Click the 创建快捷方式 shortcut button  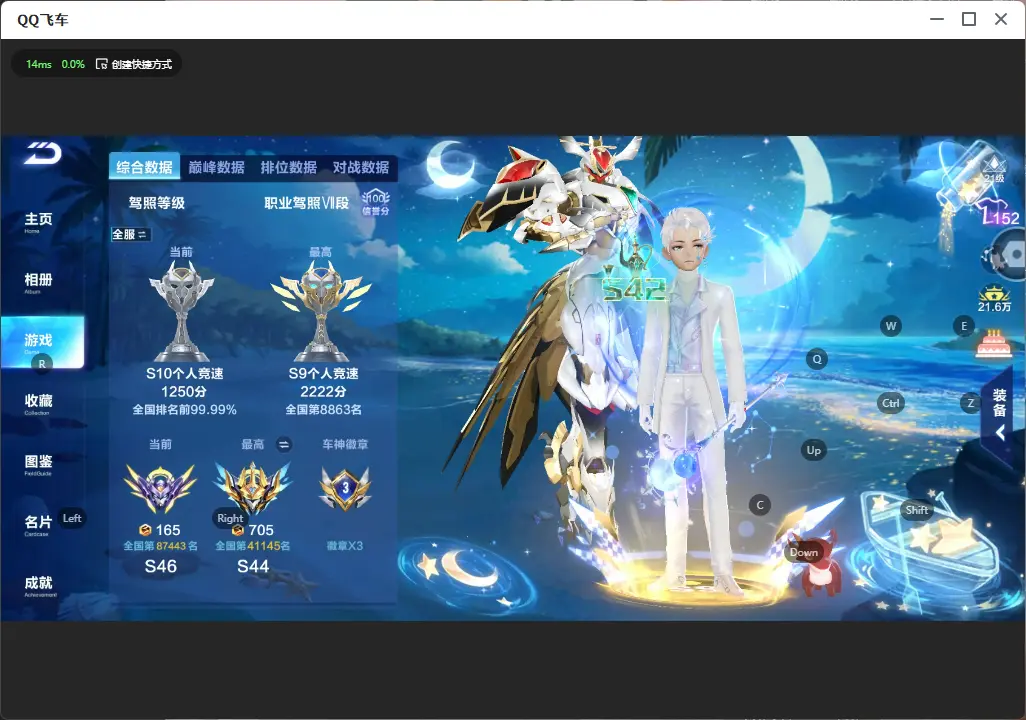point(134,64)
